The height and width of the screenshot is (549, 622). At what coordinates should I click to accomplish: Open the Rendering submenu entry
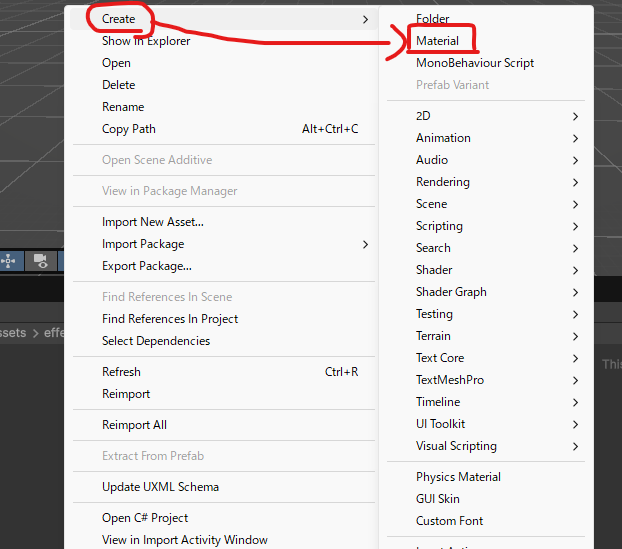[x=443, y=182]
